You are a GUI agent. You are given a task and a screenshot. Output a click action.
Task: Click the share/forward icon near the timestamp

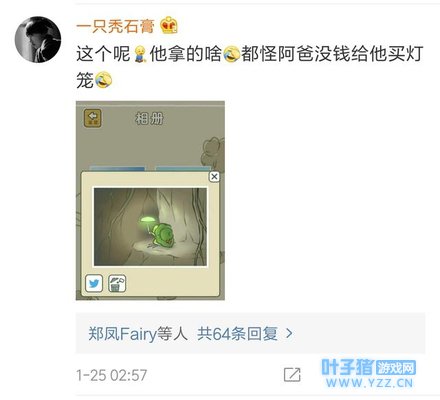[x=292, y=375]
